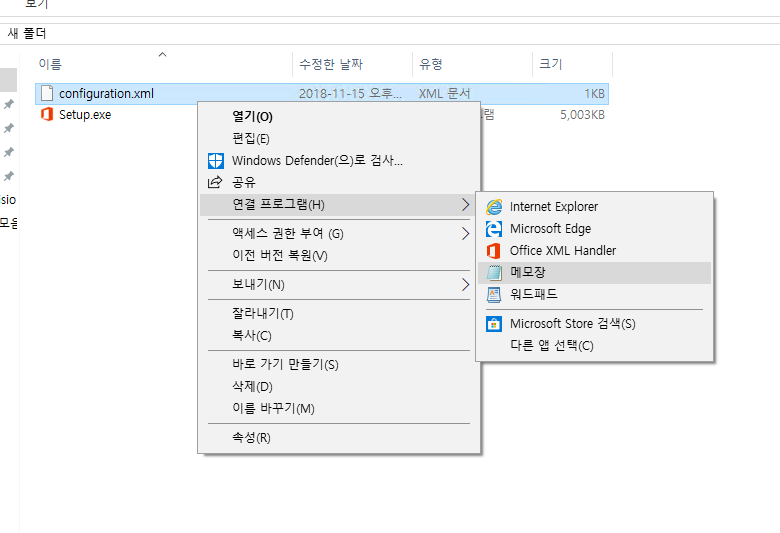Click the 2018-11-15 modified date cell
This screenshot has width=780, height=533.
(350, 94)
